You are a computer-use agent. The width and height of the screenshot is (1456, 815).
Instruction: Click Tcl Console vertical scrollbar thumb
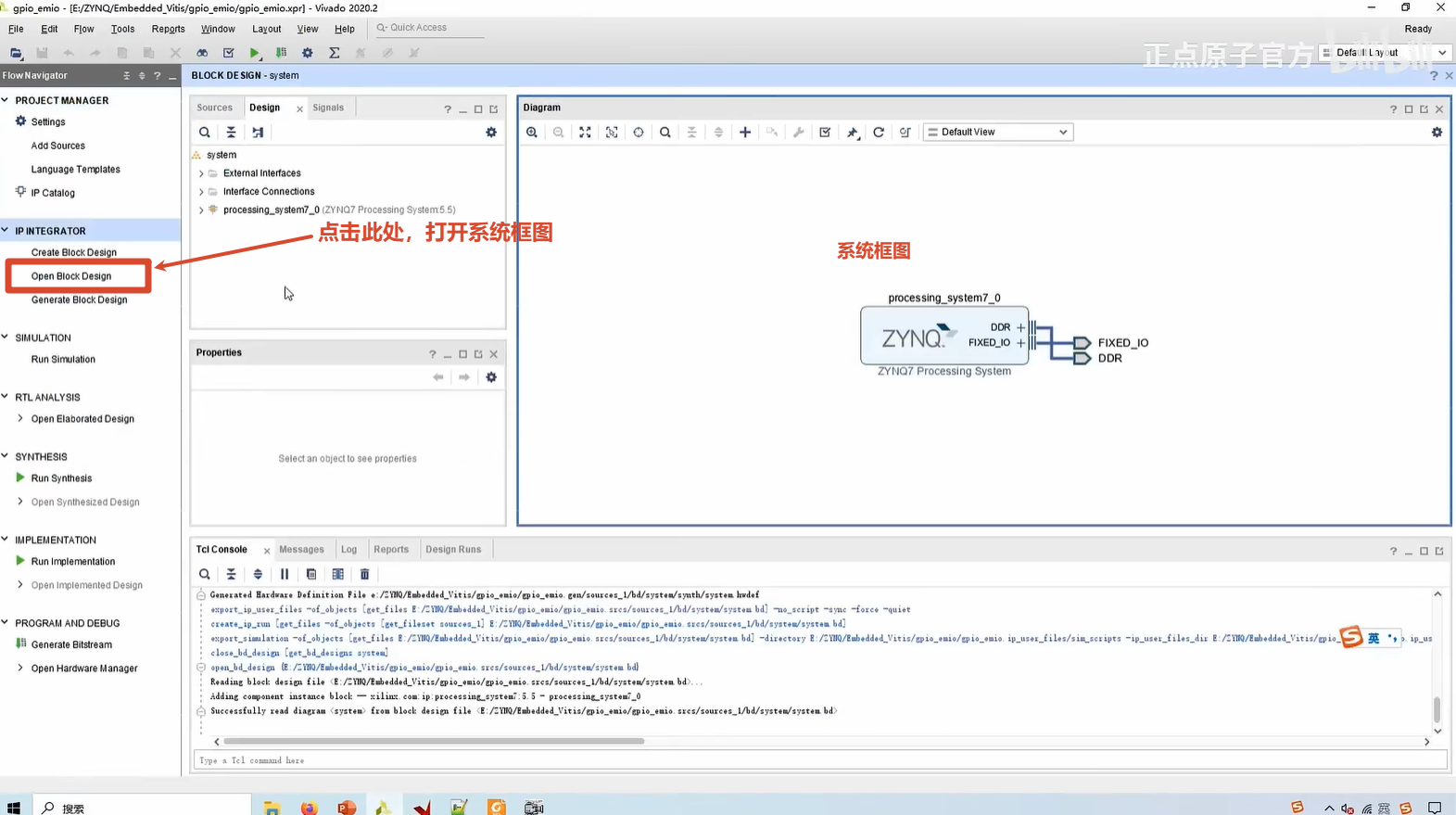pyautogui.click(x=1437, y=709)
